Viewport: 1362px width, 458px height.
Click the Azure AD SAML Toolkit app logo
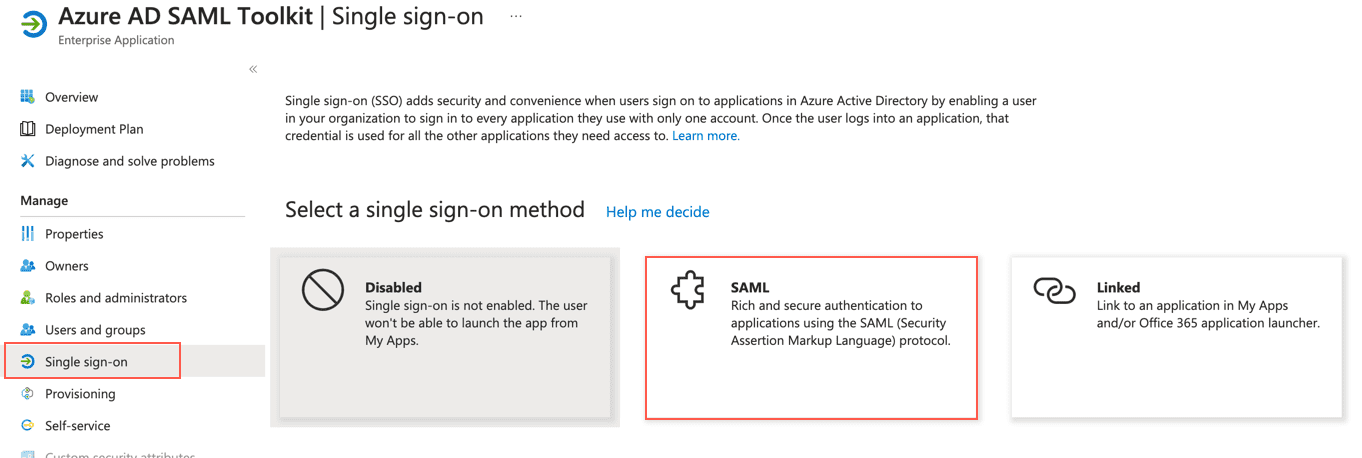[x=33, y=25]
